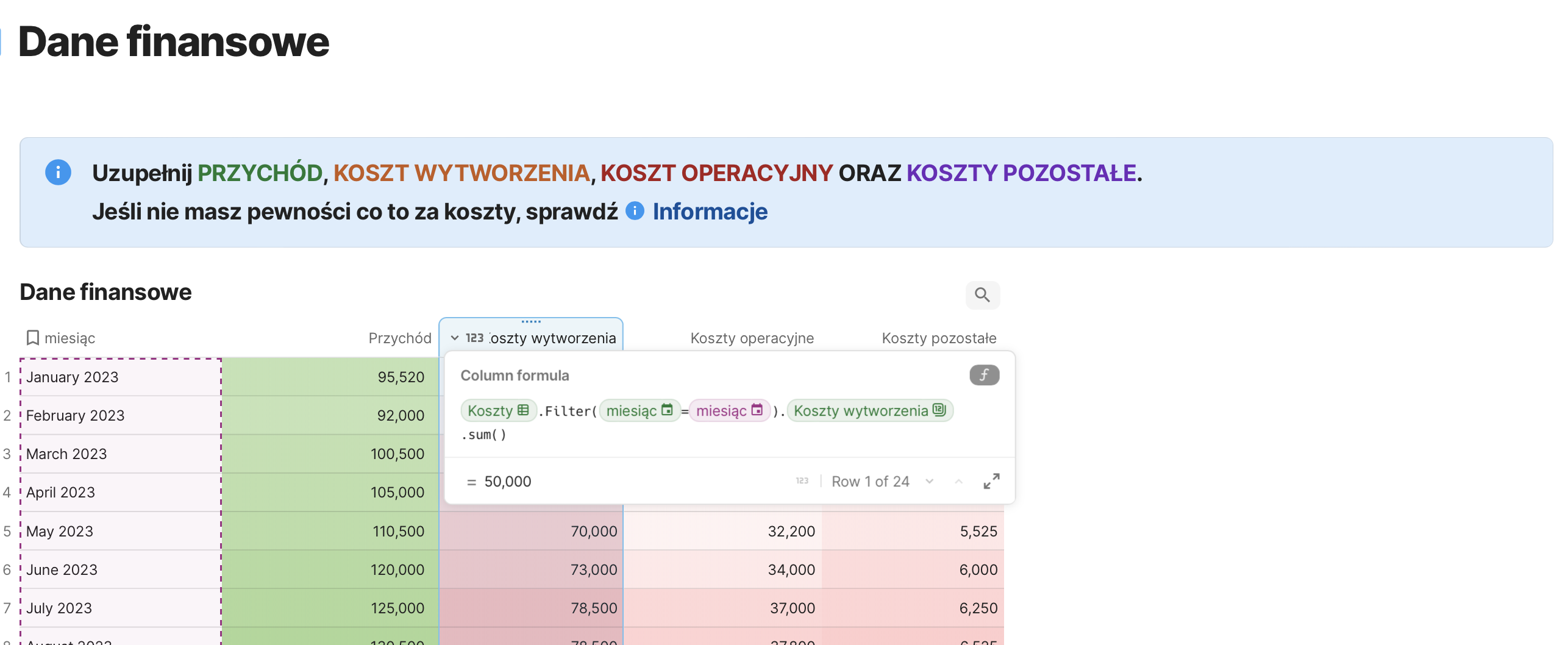
Task: Click the bookmark icon beside miesiąc header
Action: coord(33,338)
